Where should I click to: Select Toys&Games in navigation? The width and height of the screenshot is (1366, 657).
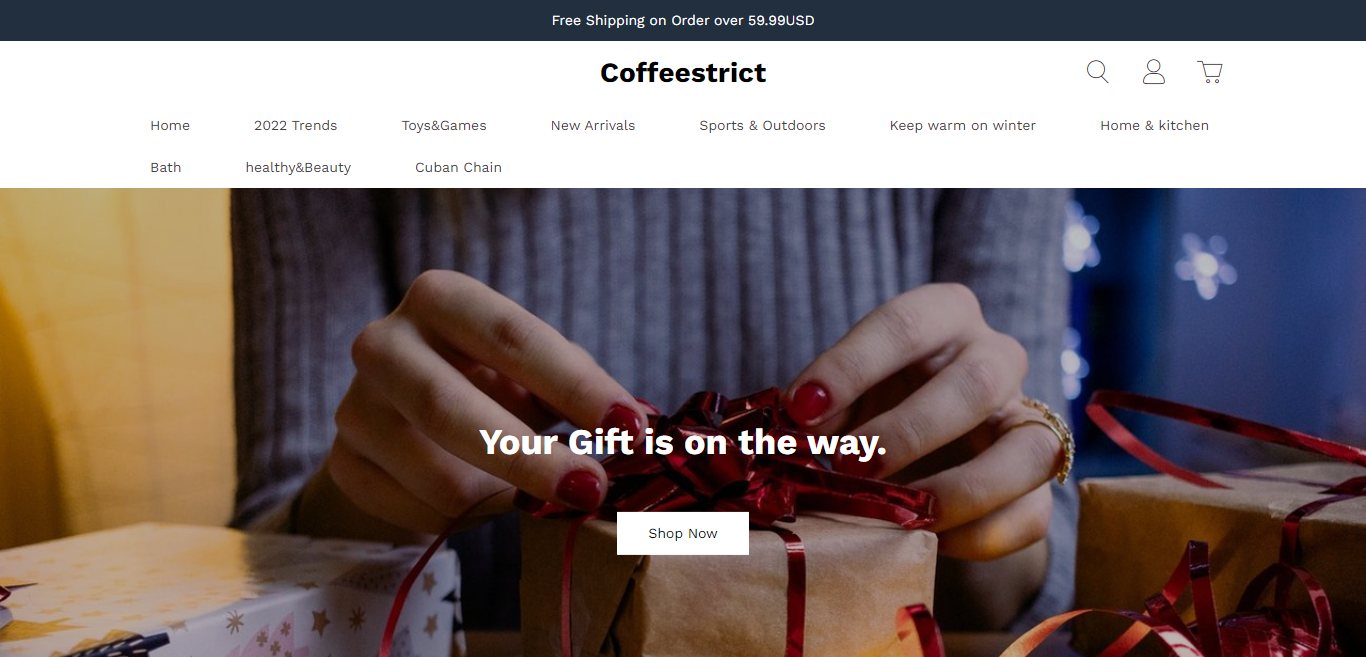[x=444, y=125]
